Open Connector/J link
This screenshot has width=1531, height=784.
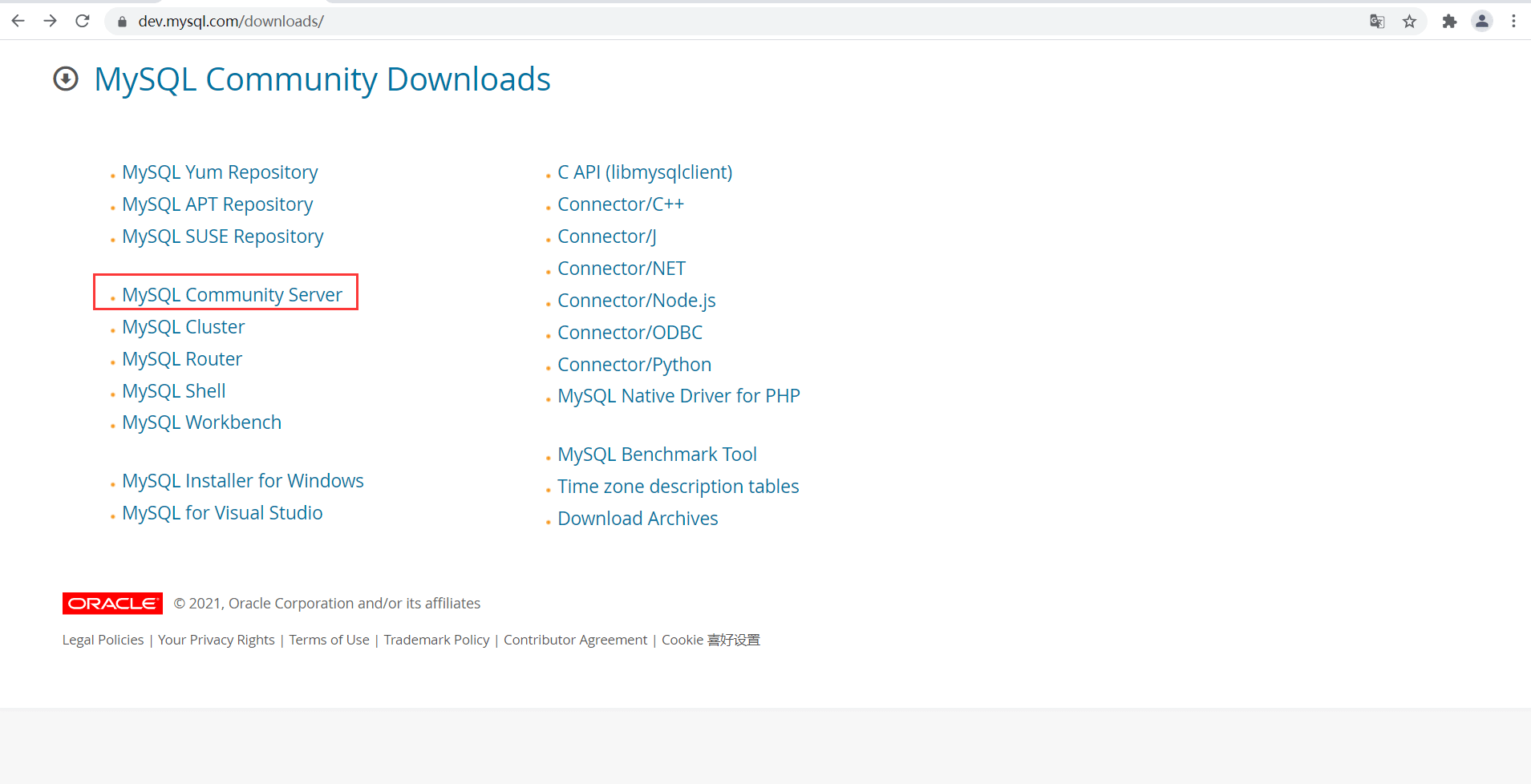pyautogui.click(x=607, y=236)
